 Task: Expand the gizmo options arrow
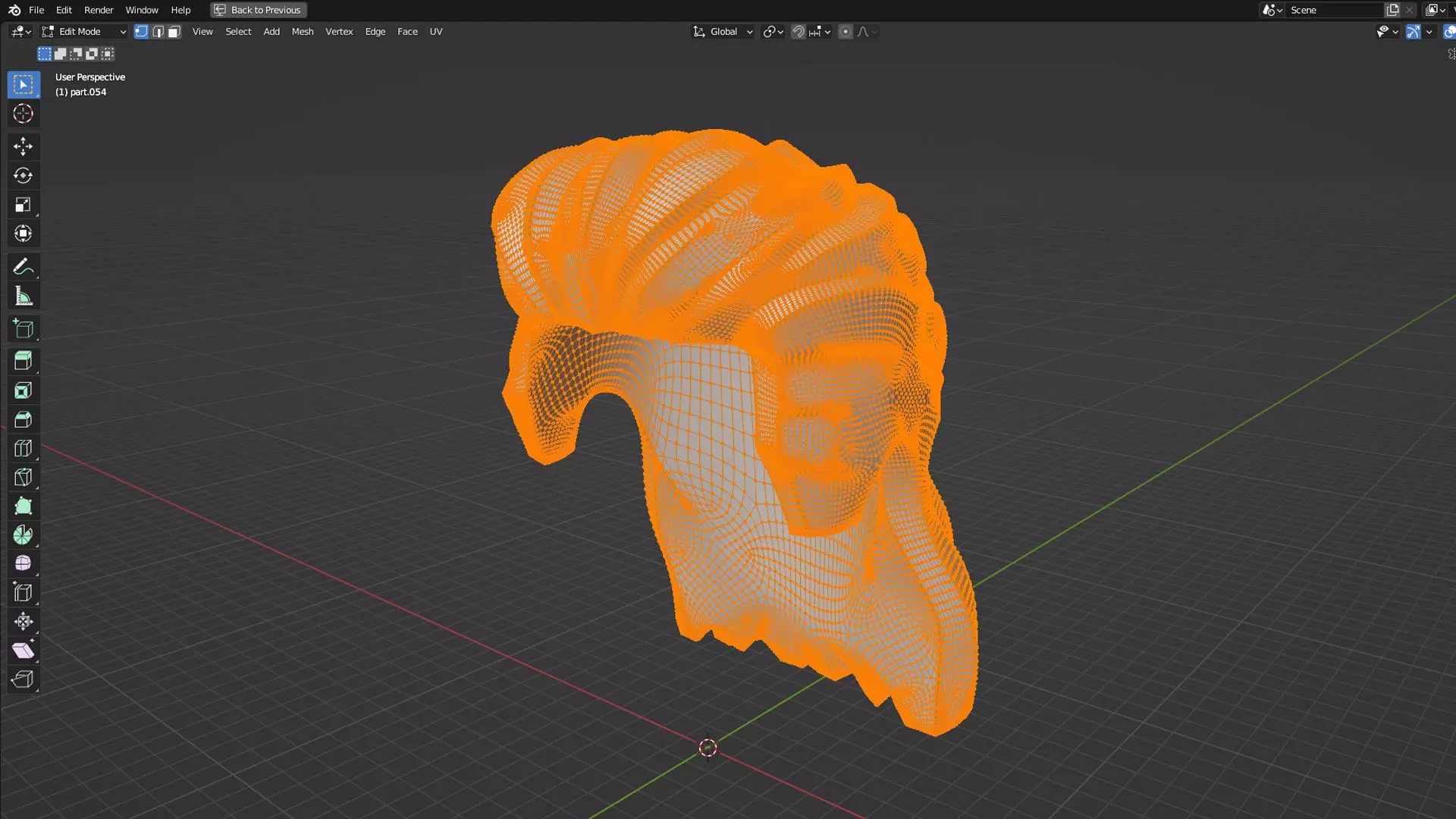pyautogui.click(x=1429, y=32)
